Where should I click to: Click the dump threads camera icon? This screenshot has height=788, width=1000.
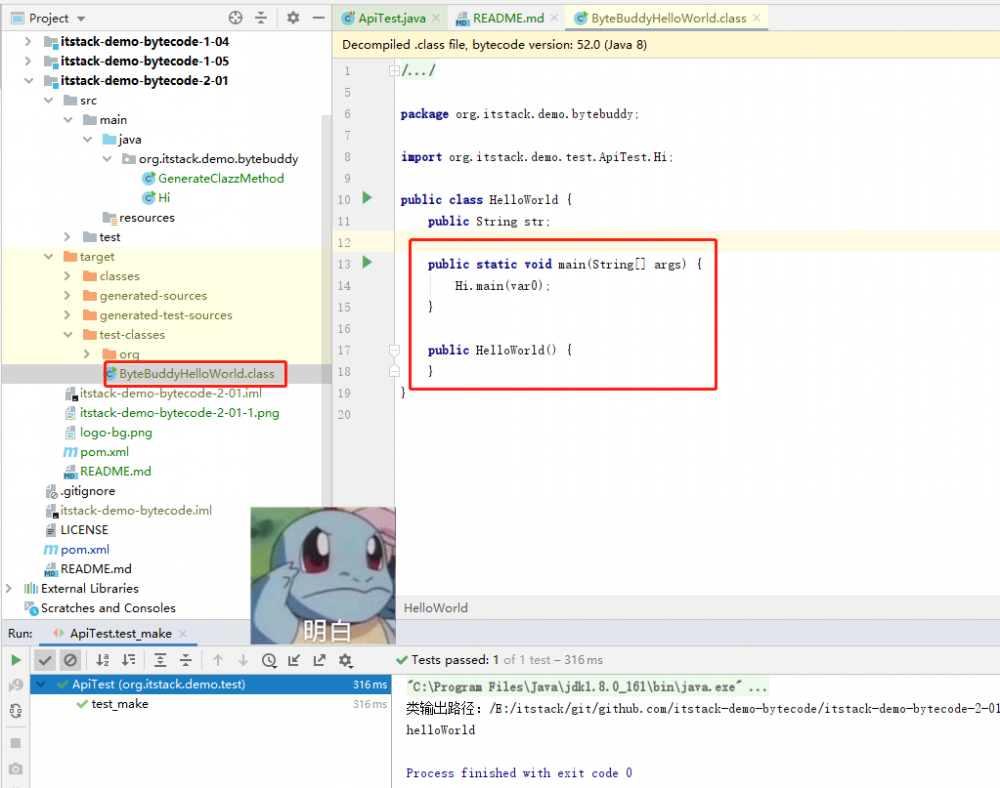click(16, 768)
